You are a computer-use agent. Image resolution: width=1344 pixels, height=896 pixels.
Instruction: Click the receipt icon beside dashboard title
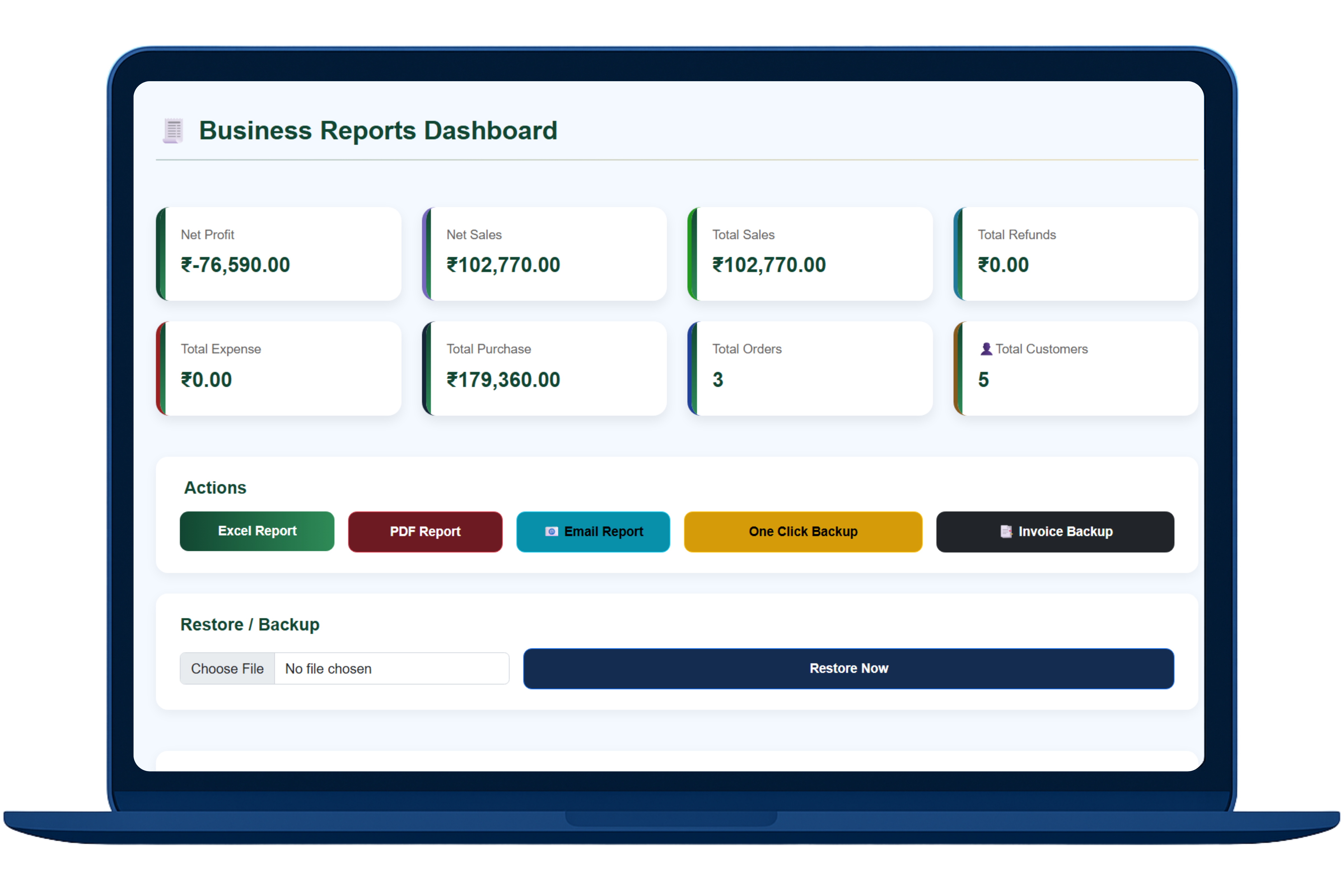tap(173, 131)
